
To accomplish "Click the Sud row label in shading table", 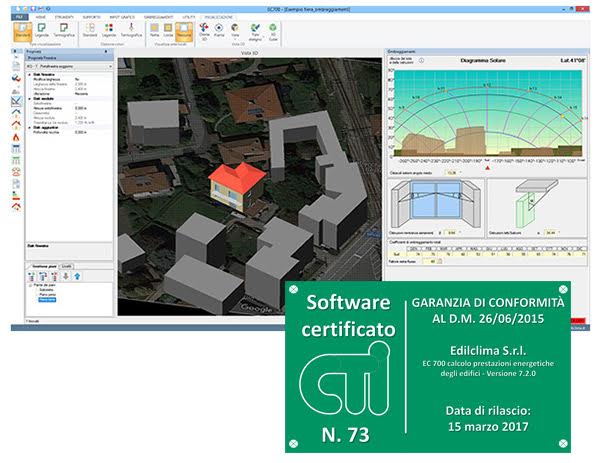I will point(397,254).
